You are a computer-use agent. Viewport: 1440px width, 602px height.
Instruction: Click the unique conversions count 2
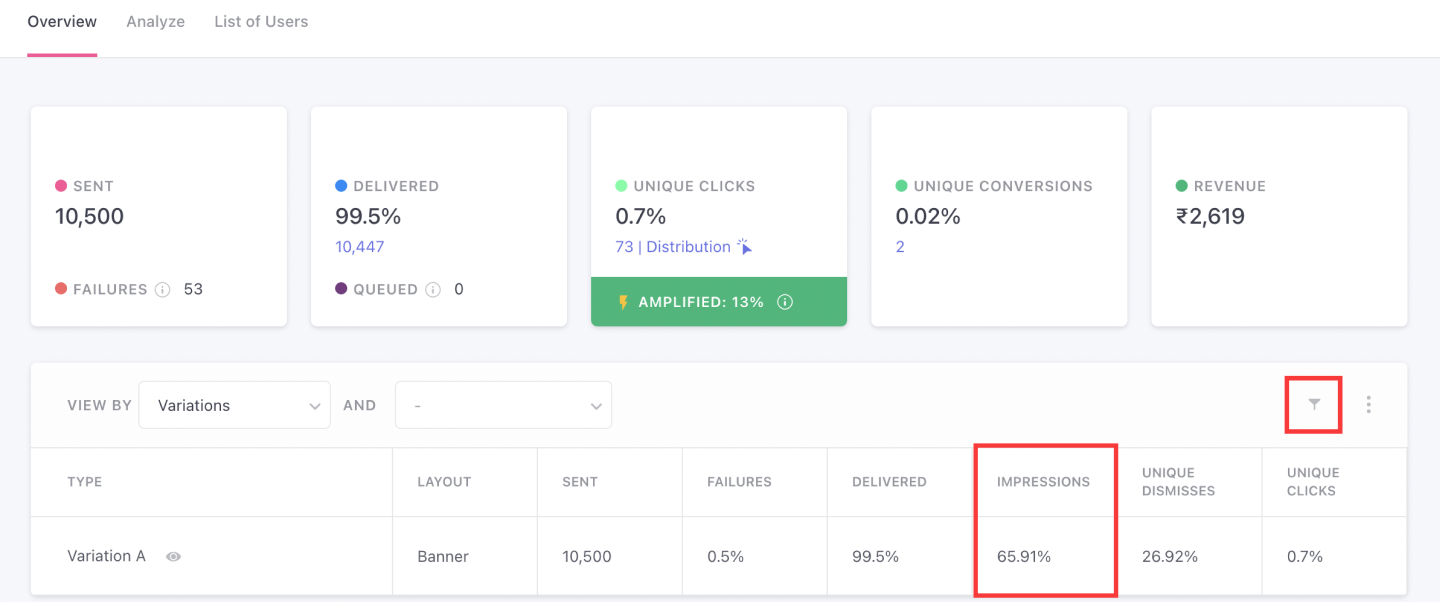click(900, 247)
